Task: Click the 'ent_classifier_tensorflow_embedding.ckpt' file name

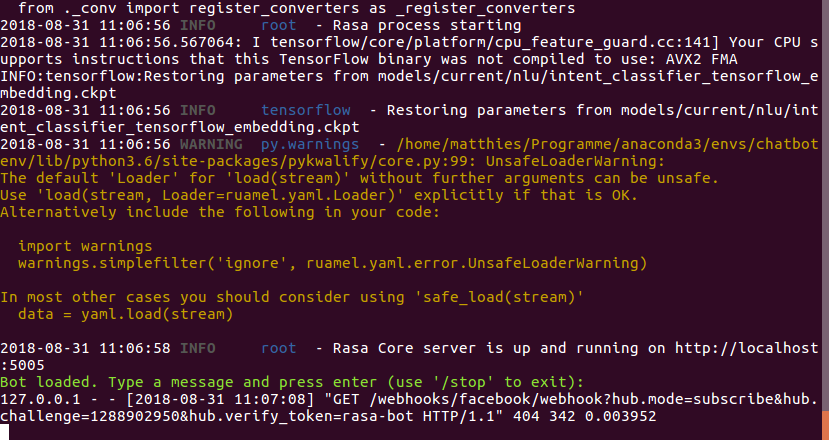Action: tap(180, 127)
